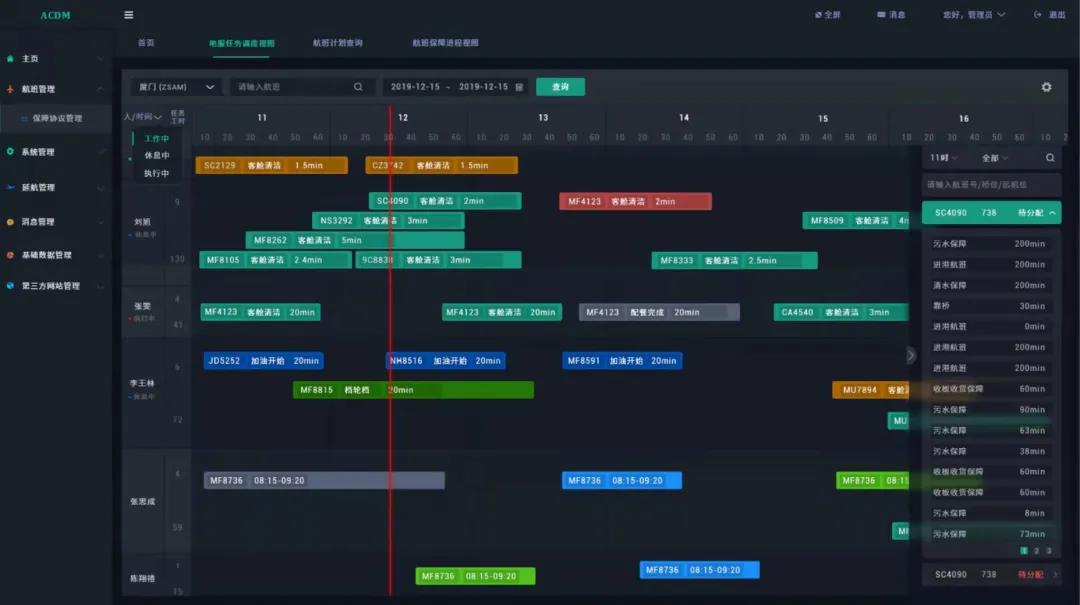Screen dimensions: 1080x605
Task: Open the 您好, 管理员 user dropdown
Action: [x=973, y=15]
